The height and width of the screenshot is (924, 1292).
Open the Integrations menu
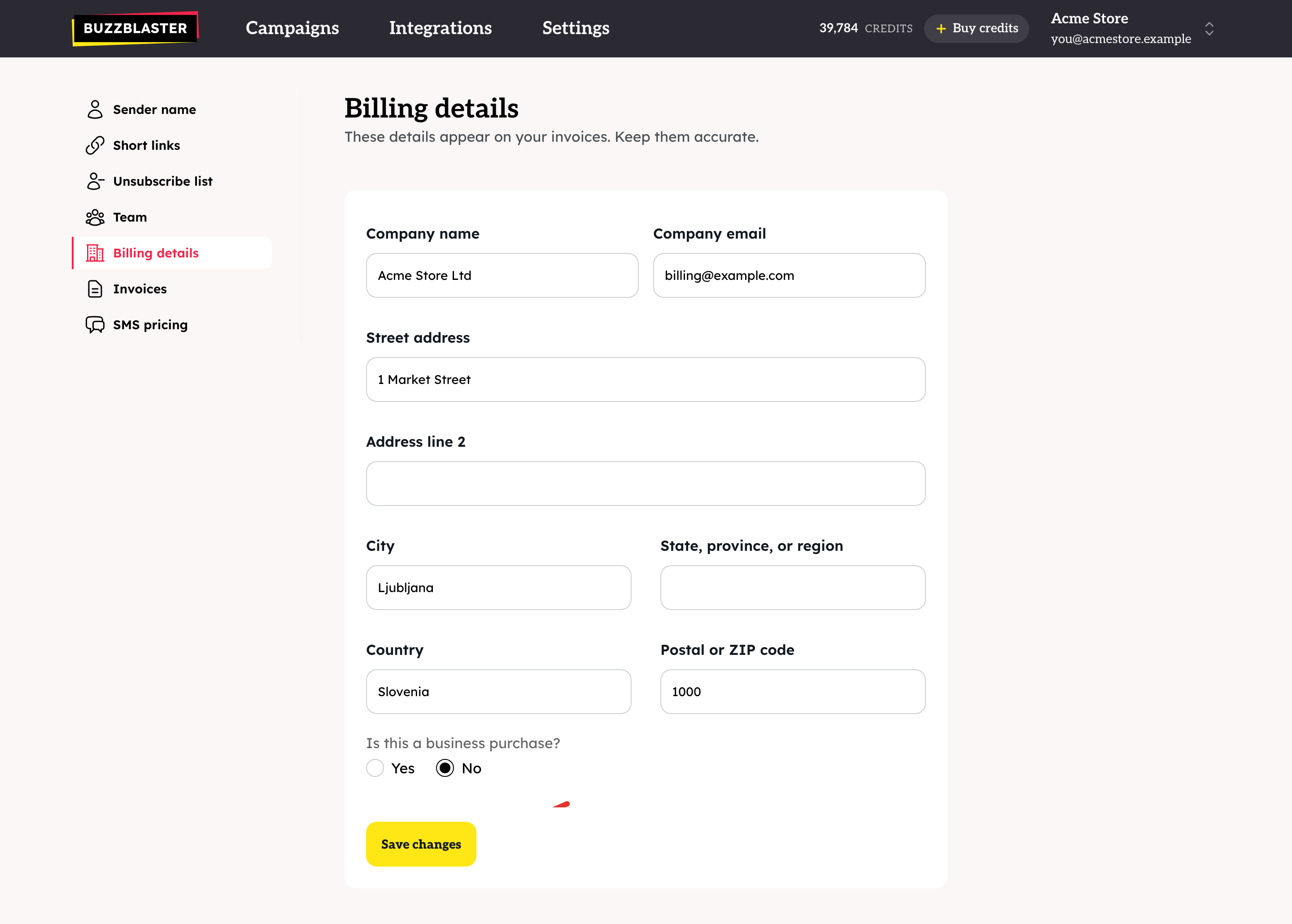point(441,28)
